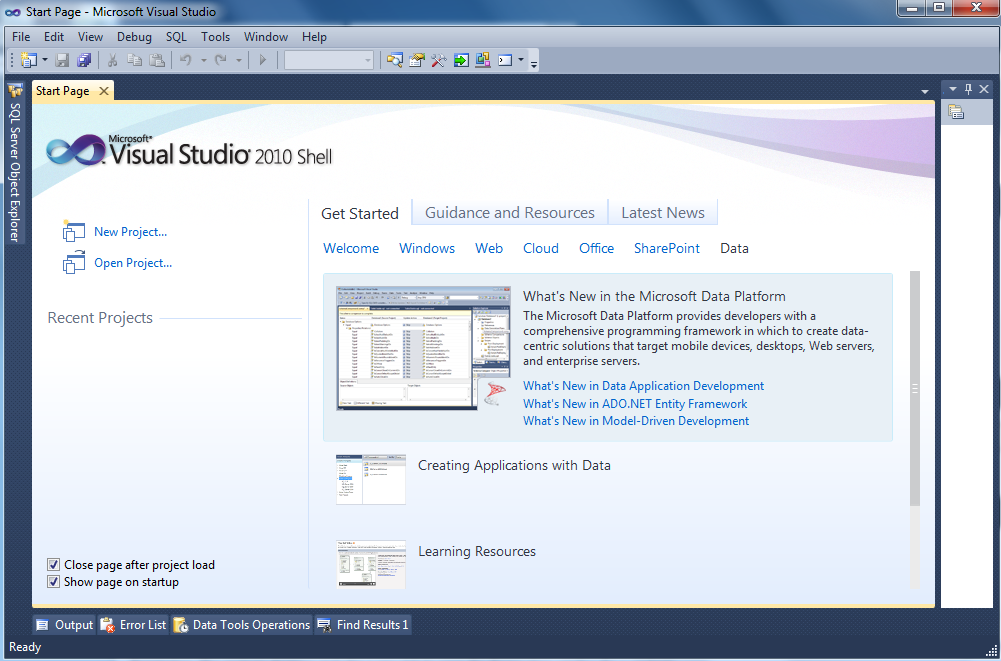
Task: Open Solution Explorer from the toolbar
Action: (x=395, y=60)
